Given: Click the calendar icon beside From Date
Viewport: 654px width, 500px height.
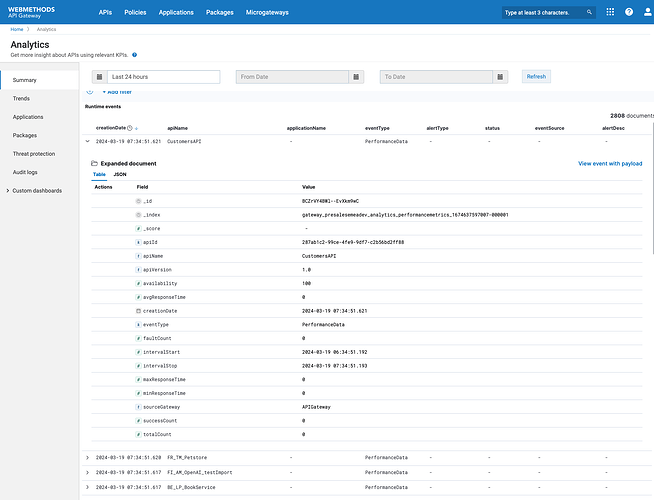Looking at the screenshot, I should [x=357, y=77].
